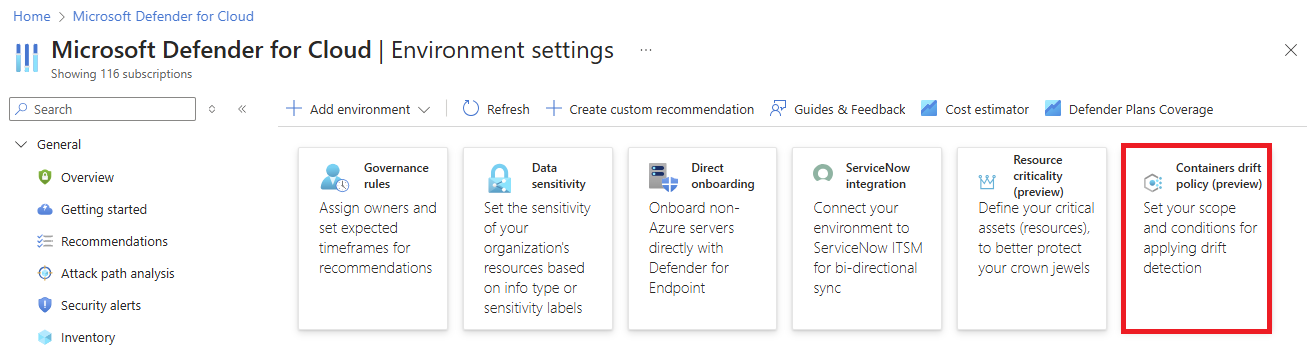Viewport: 1310px width, 360px height.
Task: Open the ServiceNow integration card
Action: click(867, 238)
